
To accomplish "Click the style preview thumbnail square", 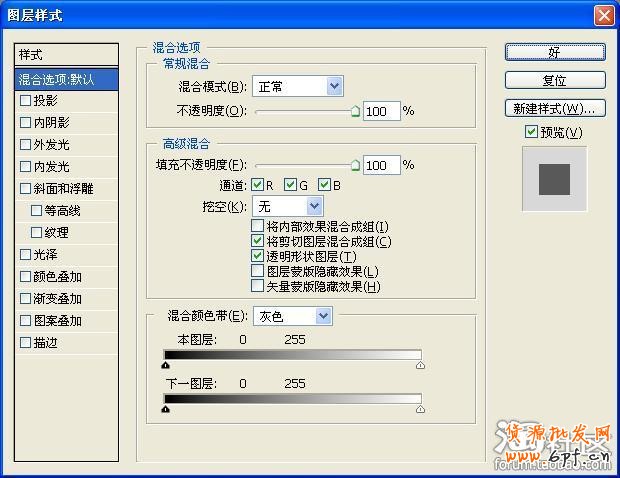I will click(x=553, y=180).
